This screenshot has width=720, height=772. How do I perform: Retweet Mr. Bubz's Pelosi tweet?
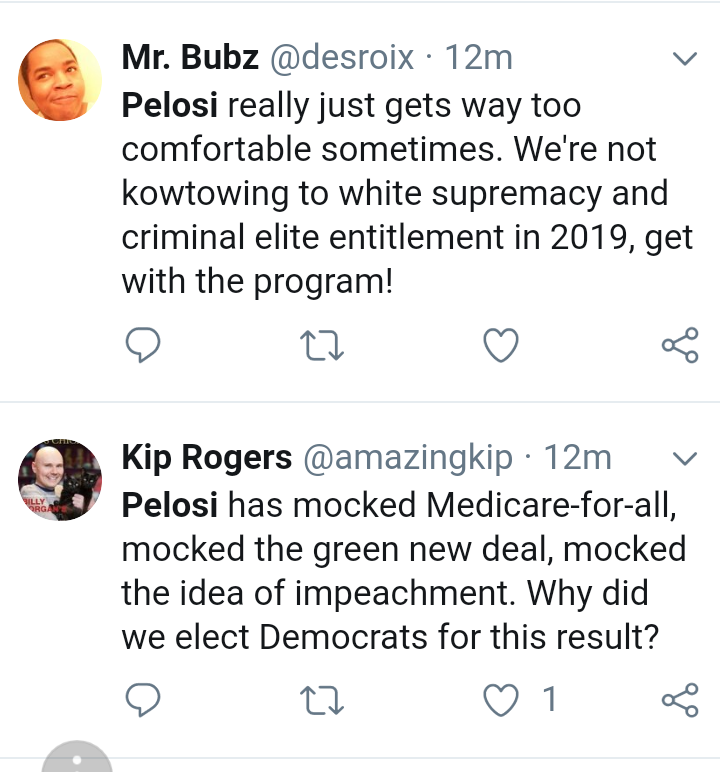(x=322, y=346)
